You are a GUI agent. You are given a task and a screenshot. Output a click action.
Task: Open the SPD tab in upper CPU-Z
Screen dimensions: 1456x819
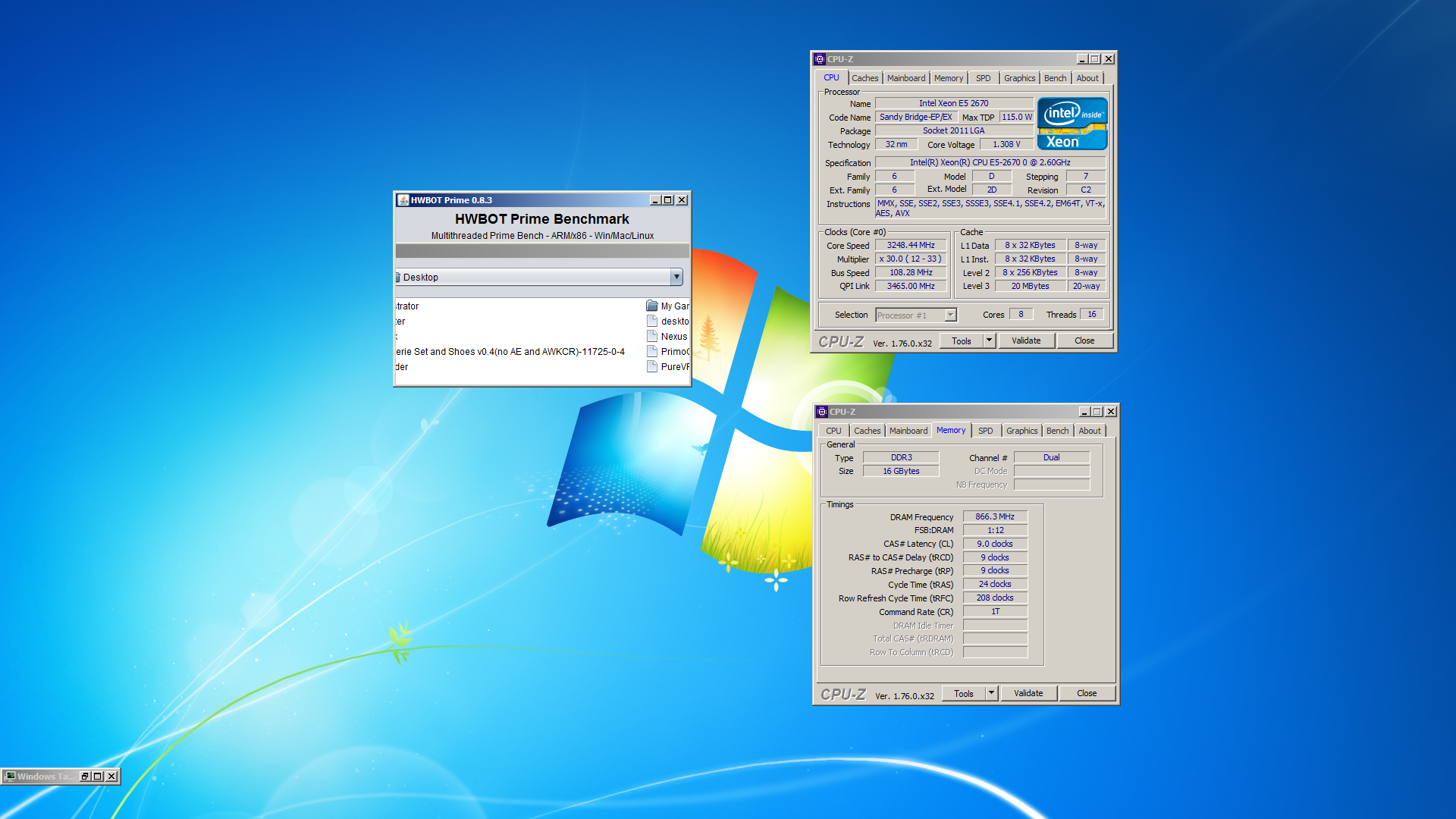click(984, 78)
